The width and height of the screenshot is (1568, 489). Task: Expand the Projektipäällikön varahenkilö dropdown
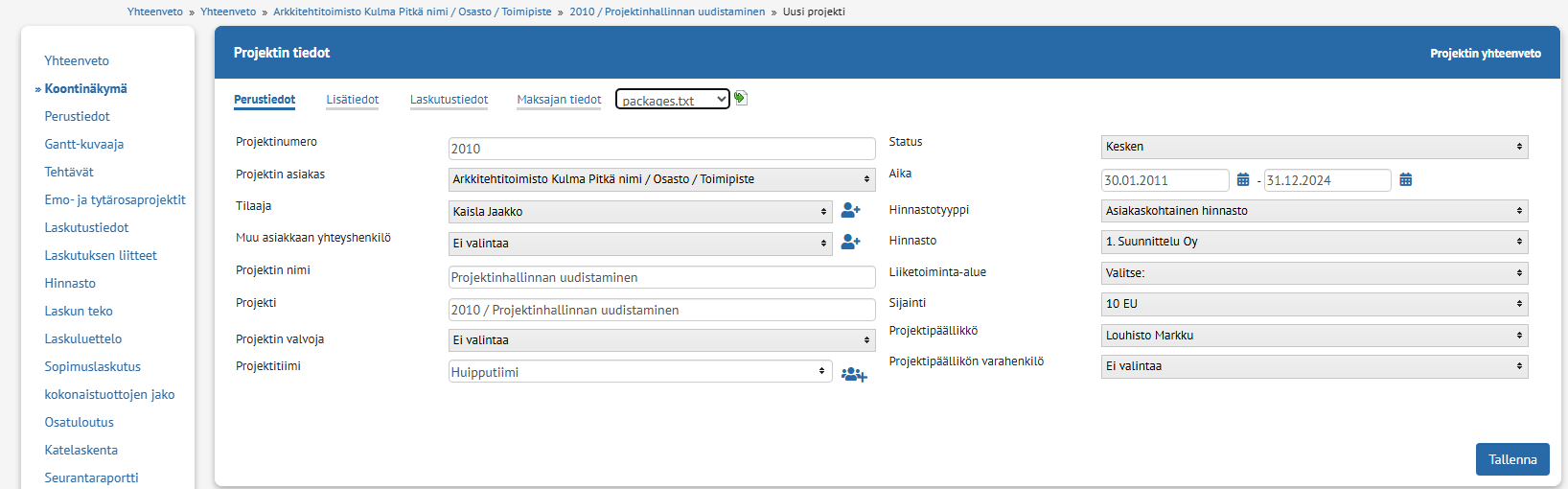click(1315, 366)
